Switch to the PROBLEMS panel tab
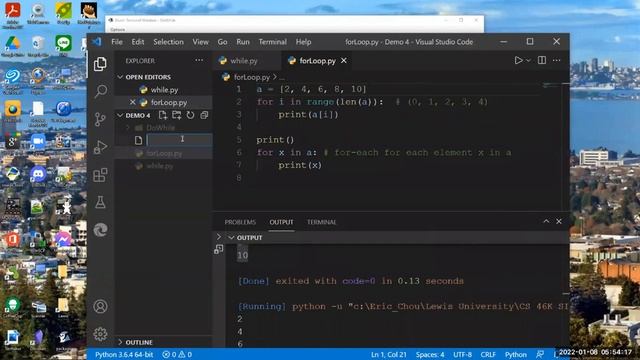Image resolution: width=640 pixels, height=360 pixels. (x=240, y=222)
